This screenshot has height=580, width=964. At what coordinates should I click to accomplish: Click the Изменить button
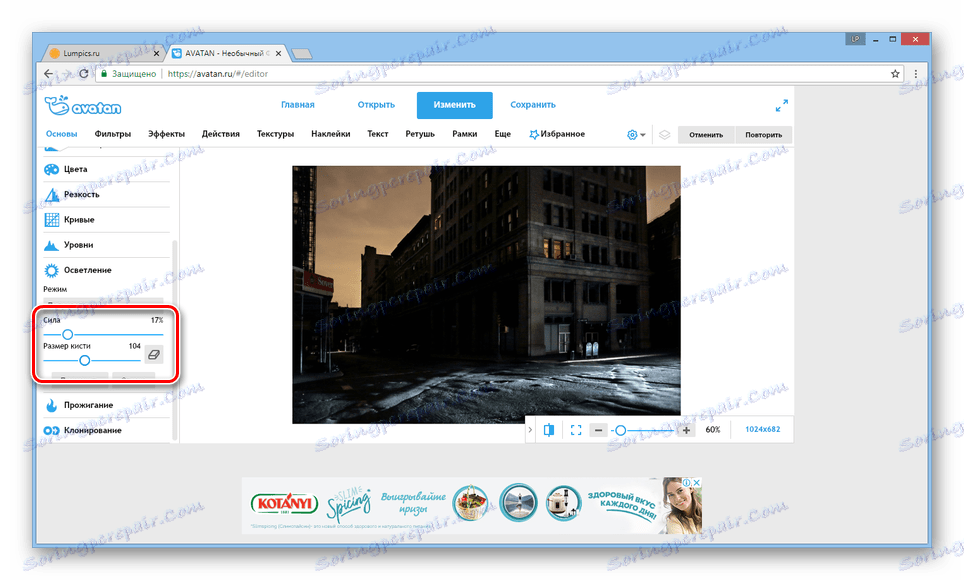tap(454, 105)
